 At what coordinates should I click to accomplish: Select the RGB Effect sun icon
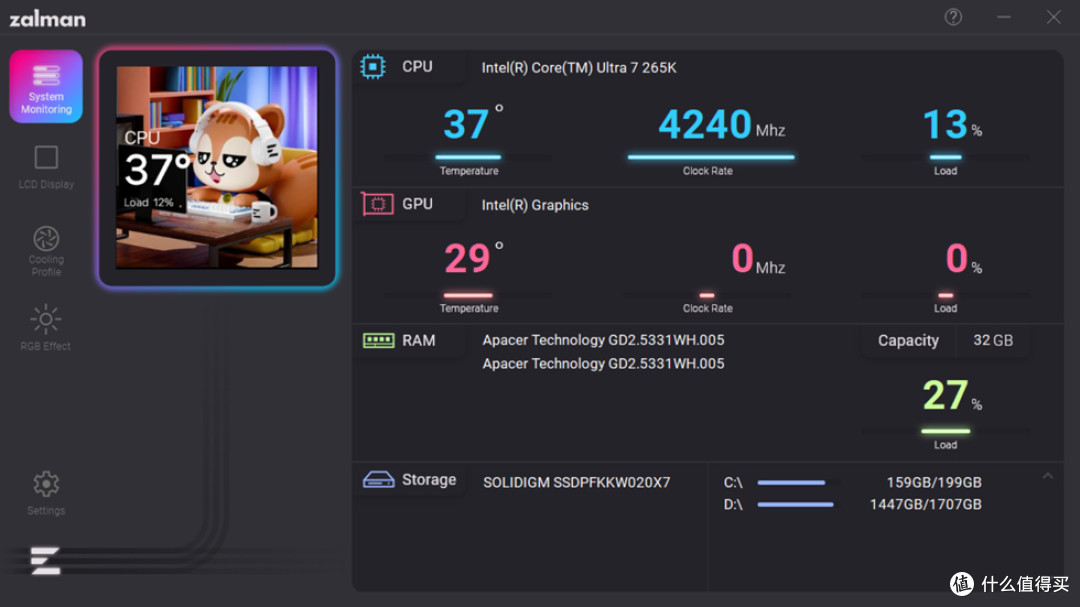[x=45, y=320]
